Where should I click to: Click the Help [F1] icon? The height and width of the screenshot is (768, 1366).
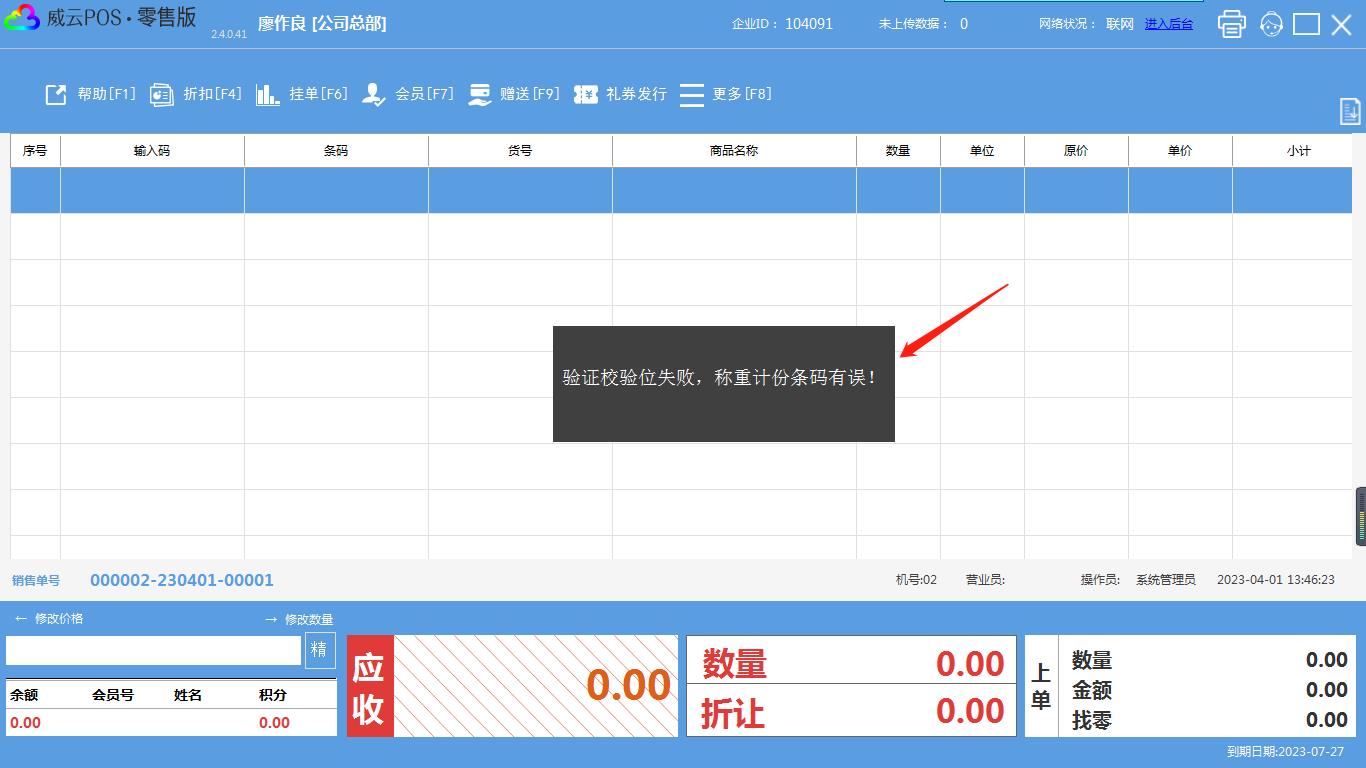tap(56, 94)
